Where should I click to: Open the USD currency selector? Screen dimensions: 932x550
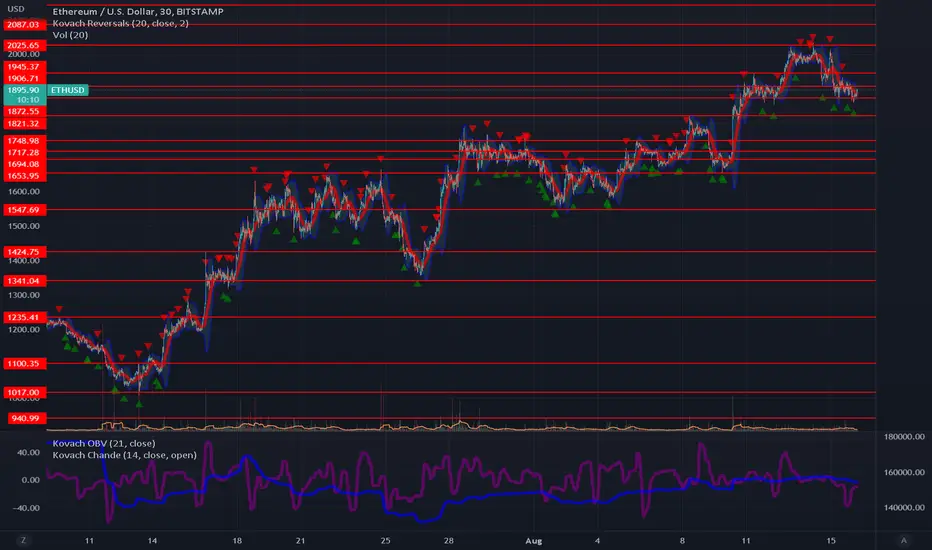(x=15, y=9)
